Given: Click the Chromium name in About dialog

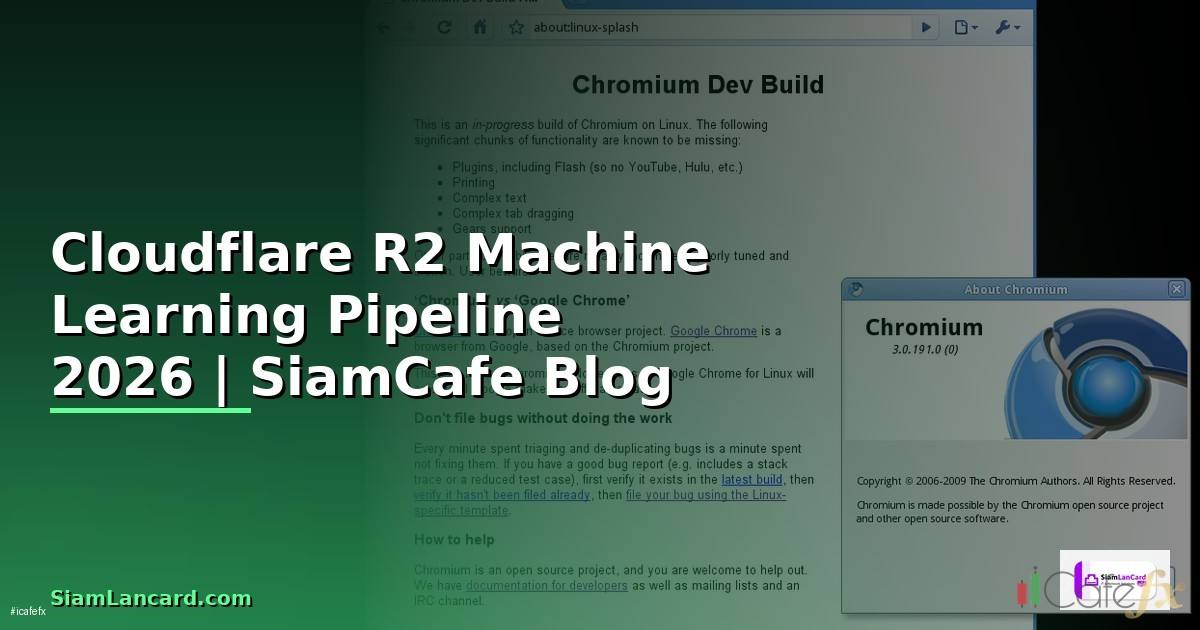Looking at the screenshot, I should pyautogui.click(x=924, y=327).
